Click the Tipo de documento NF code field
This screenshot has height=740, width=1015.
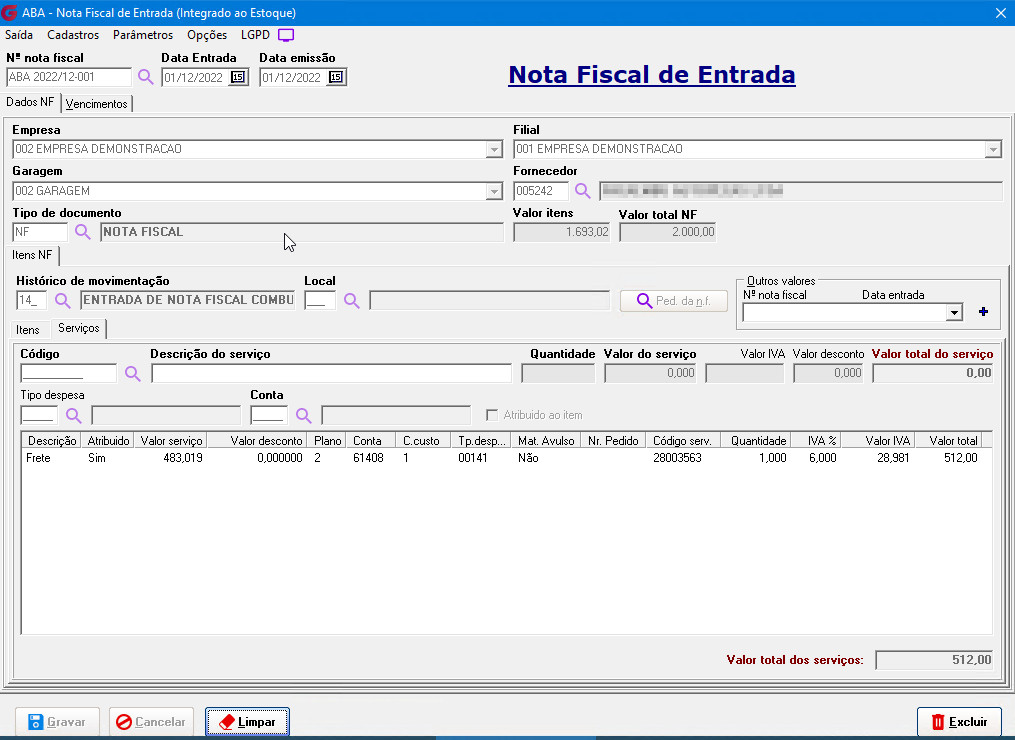pyautogui.click(x=40, y=232)
